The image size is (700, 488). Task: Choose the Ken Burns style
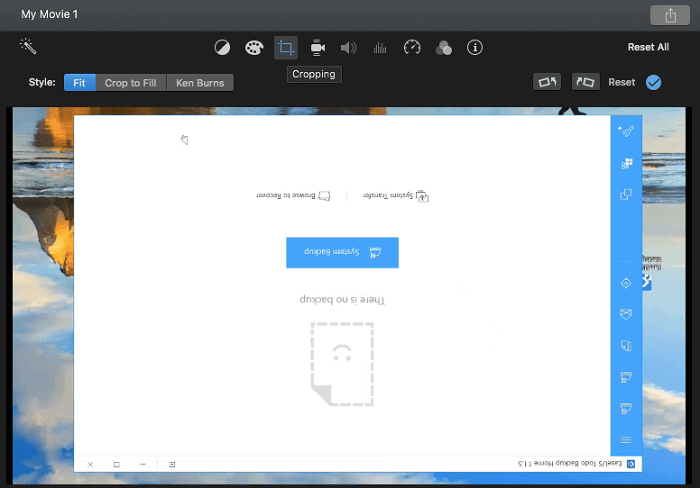[200, 83]
